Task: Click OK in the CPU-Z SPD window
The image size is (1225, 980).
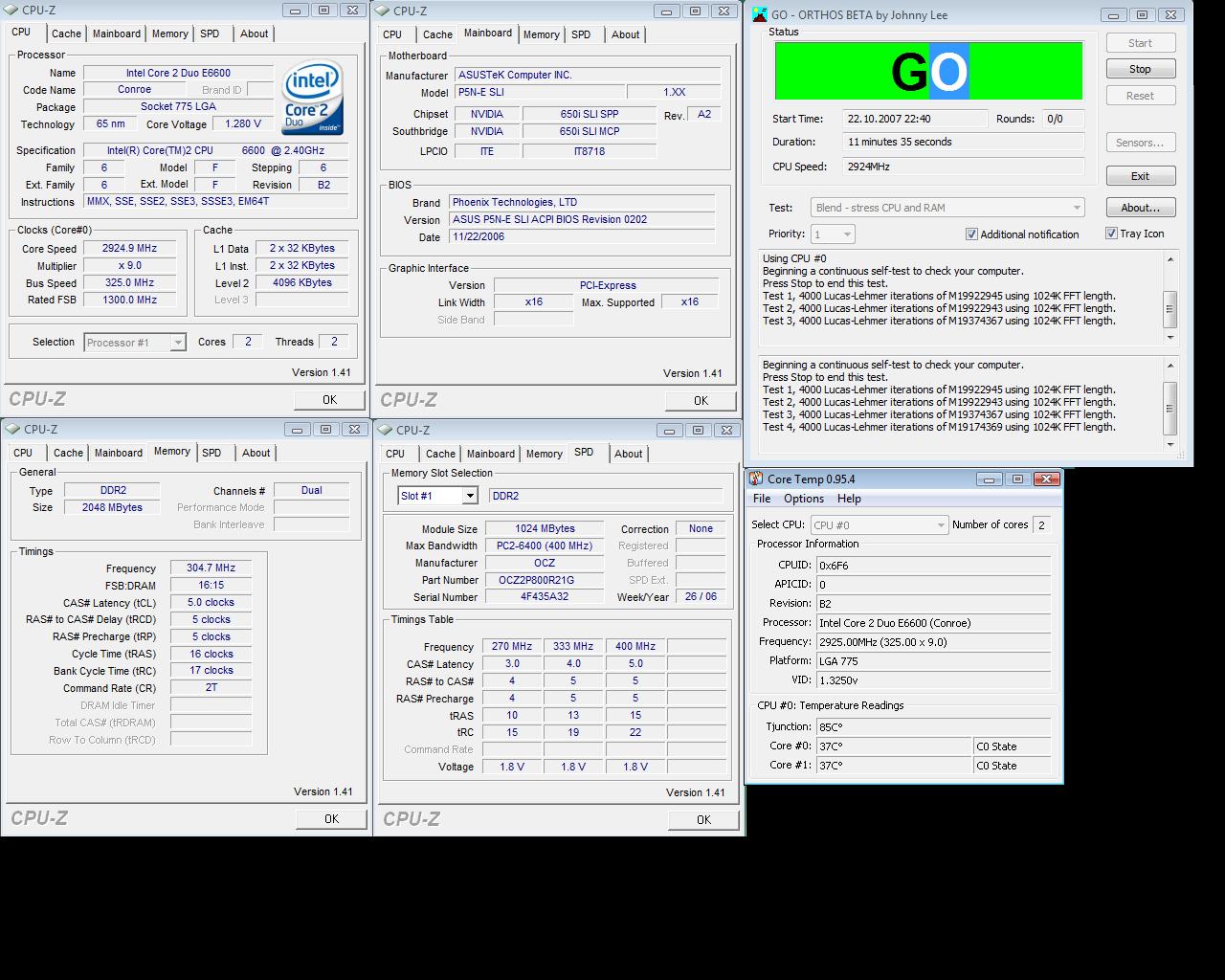Action: 703,820
